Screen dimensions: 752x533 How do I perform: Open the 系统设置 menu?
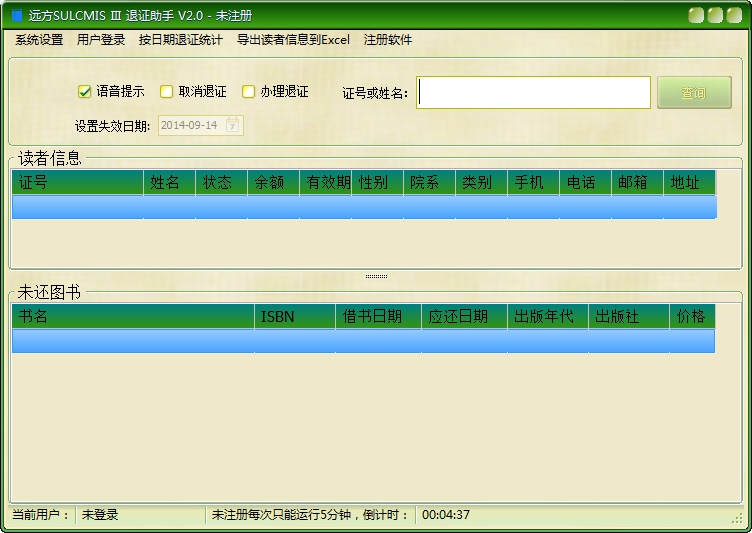pos(39,40)
